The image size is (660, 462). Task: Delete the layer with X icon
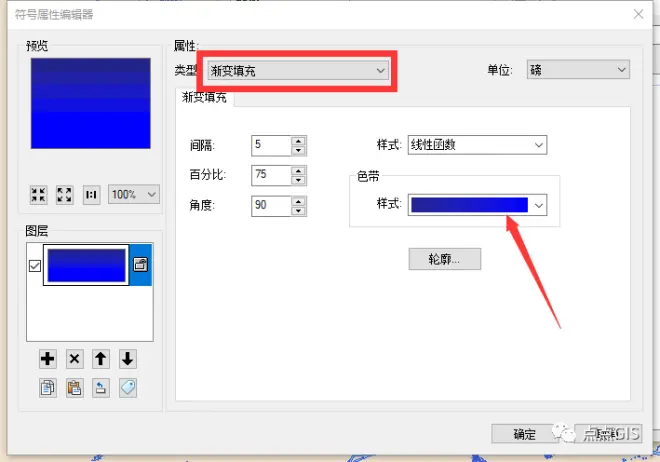(75, 359)
